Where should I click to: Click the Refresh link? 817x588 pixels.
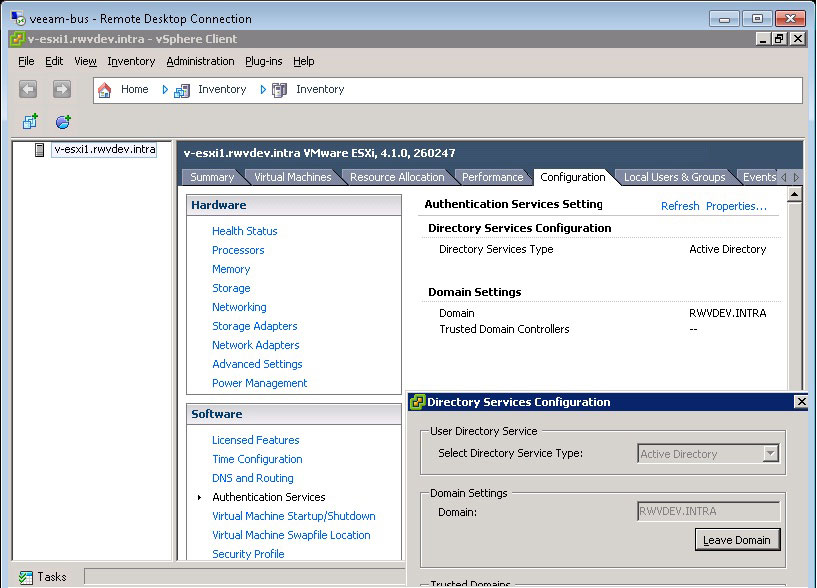680,206
